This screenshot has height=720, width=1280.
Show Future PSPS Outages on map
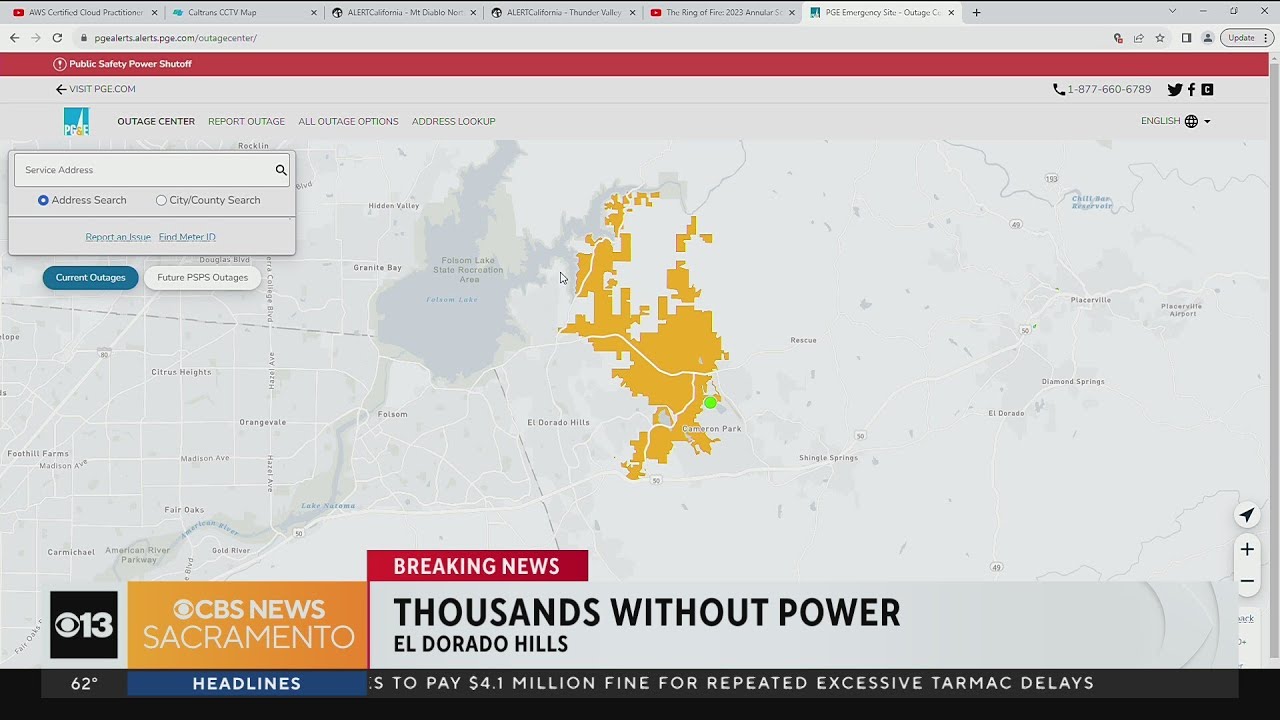click(202, 278)
